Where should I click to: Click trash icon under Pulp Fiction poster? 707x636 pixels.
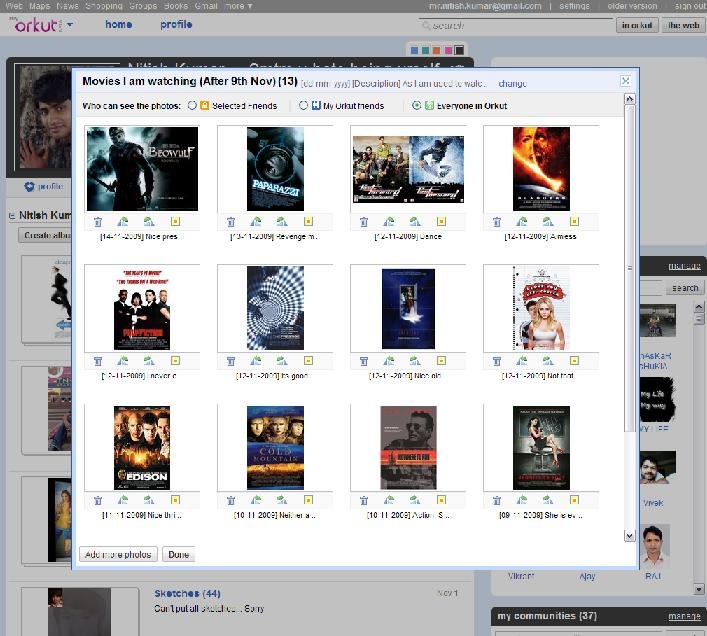tap(98, 361)
